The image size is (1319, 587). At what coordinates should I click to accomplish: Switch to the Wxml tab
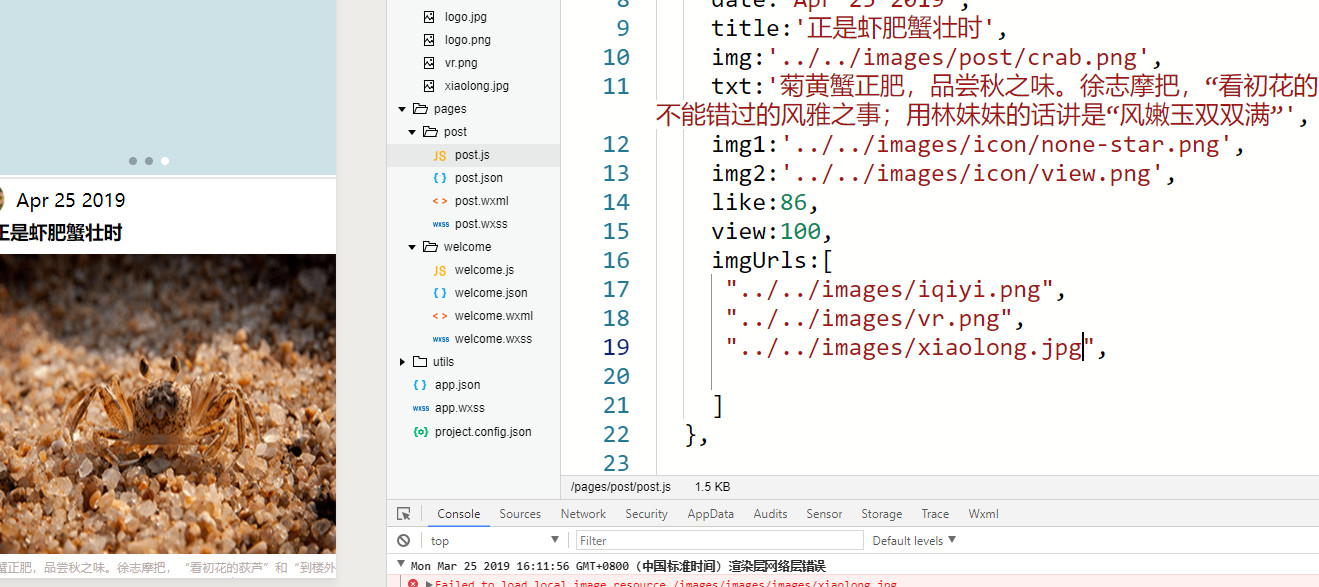tap(983, 514)
